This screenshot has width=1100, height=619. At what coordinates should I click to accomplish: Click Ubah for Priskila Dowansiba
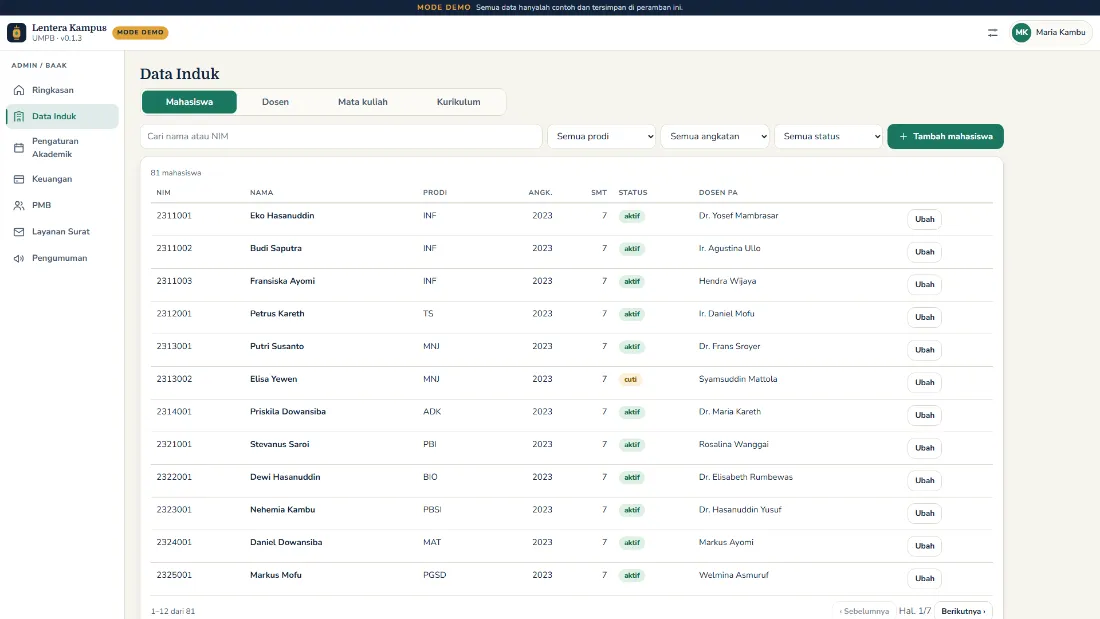[x=924, y=415]
